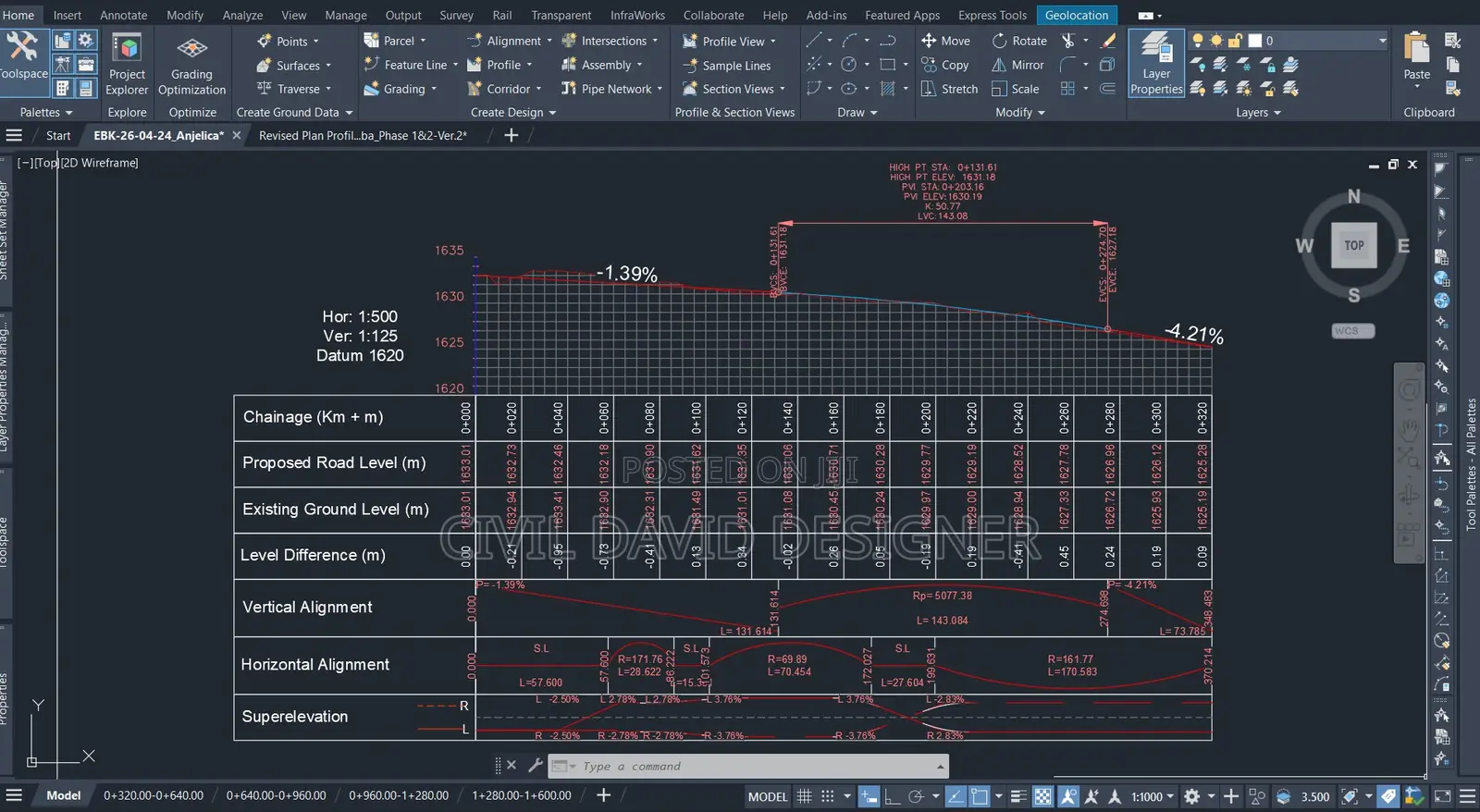Open the command line customize wrench
Screen dimensions: 1480x812
[535, 766]
